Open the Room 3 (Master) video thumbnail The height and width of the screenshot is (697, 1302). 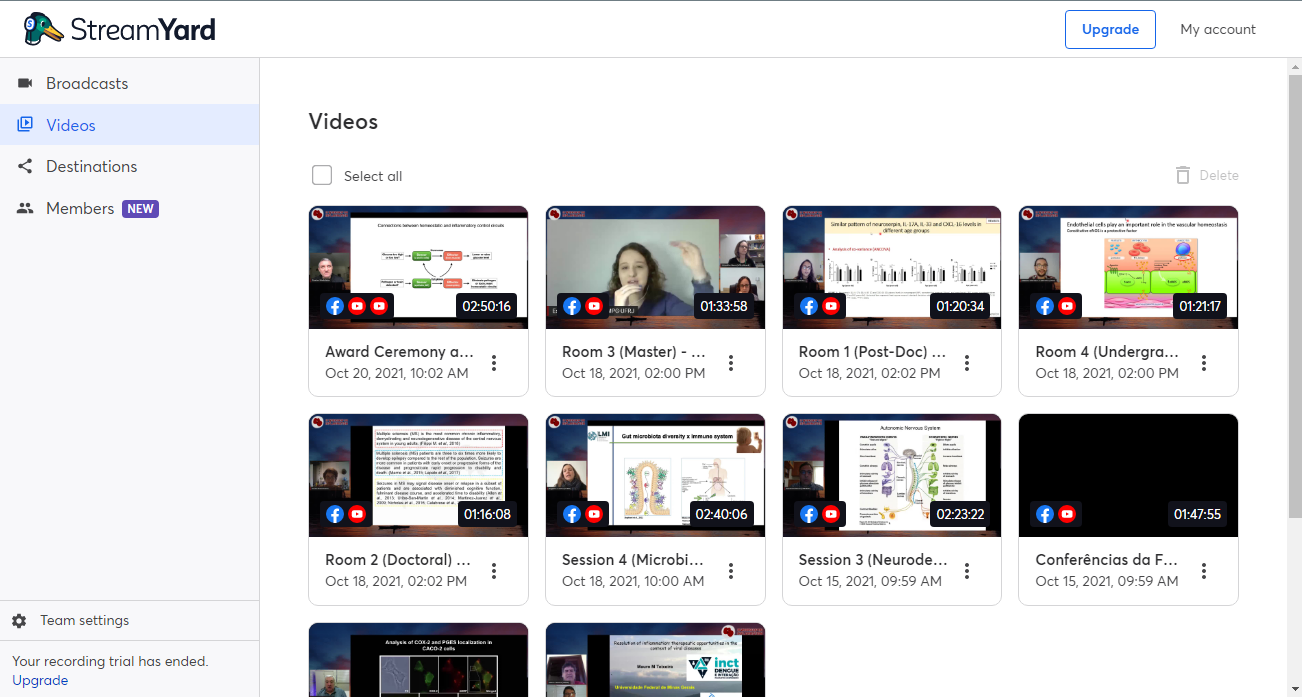click(x=655, y=267)
